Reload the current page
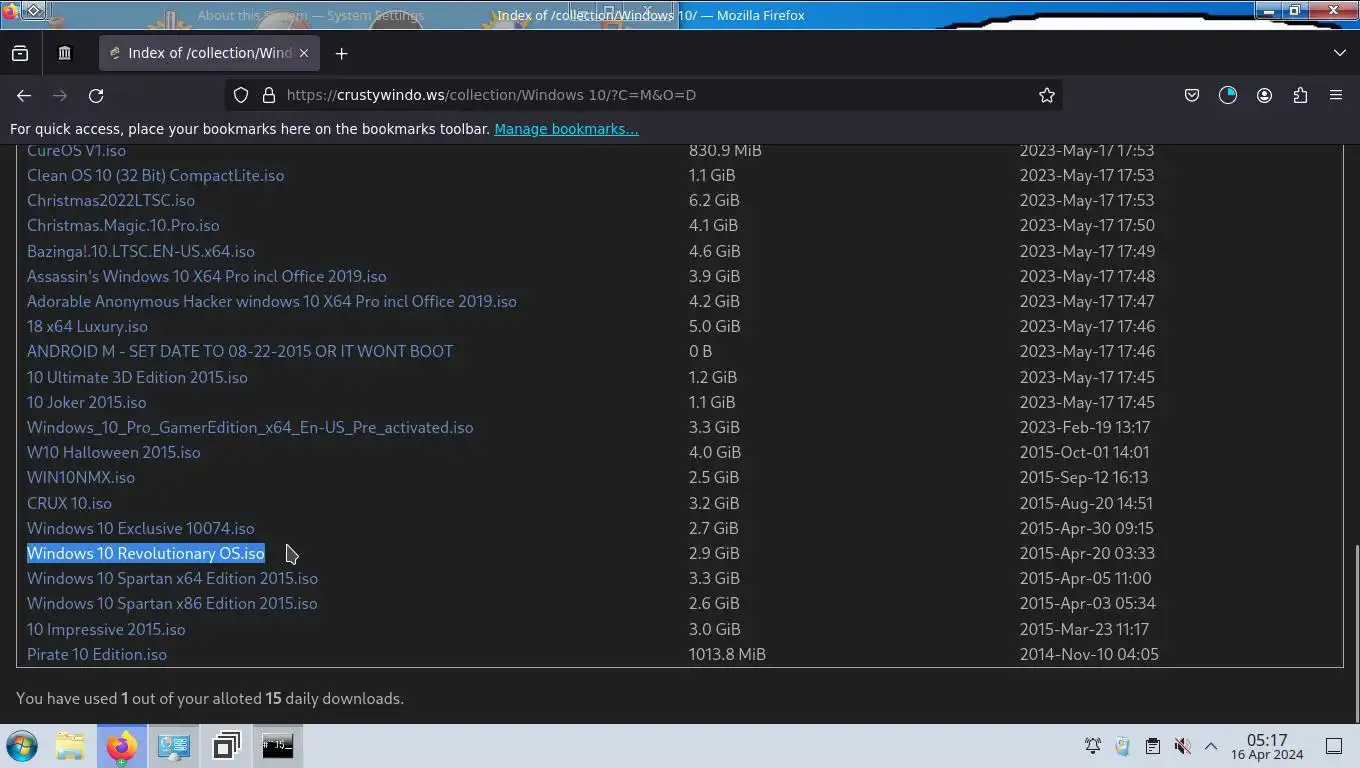Screen dimensions: 1360x768 pos(96,95)
